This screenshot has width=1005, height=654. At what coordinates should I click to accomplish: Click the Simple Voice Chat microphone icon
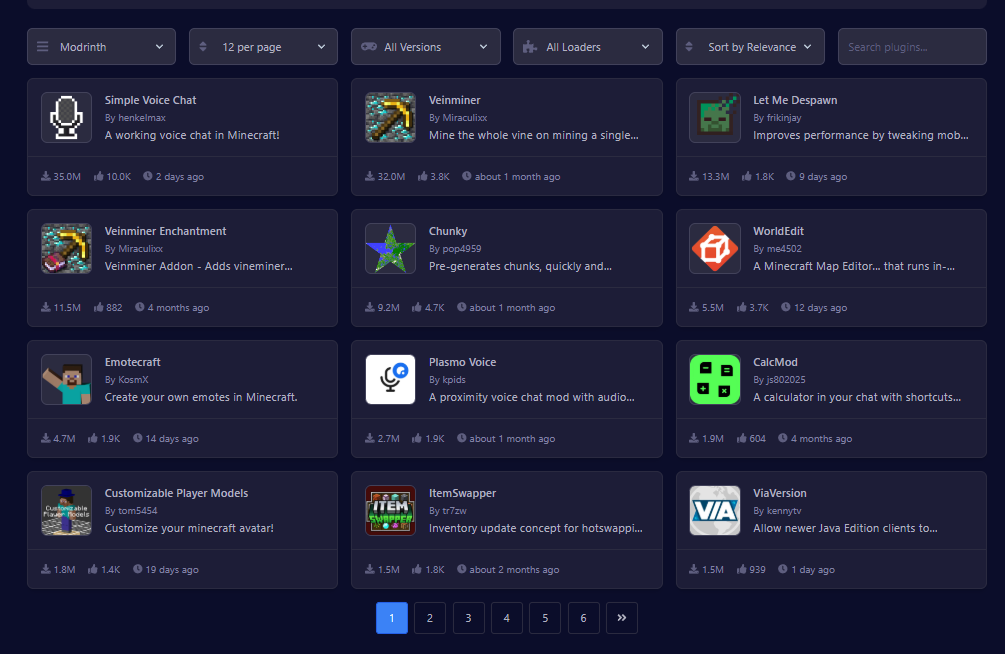66,117
